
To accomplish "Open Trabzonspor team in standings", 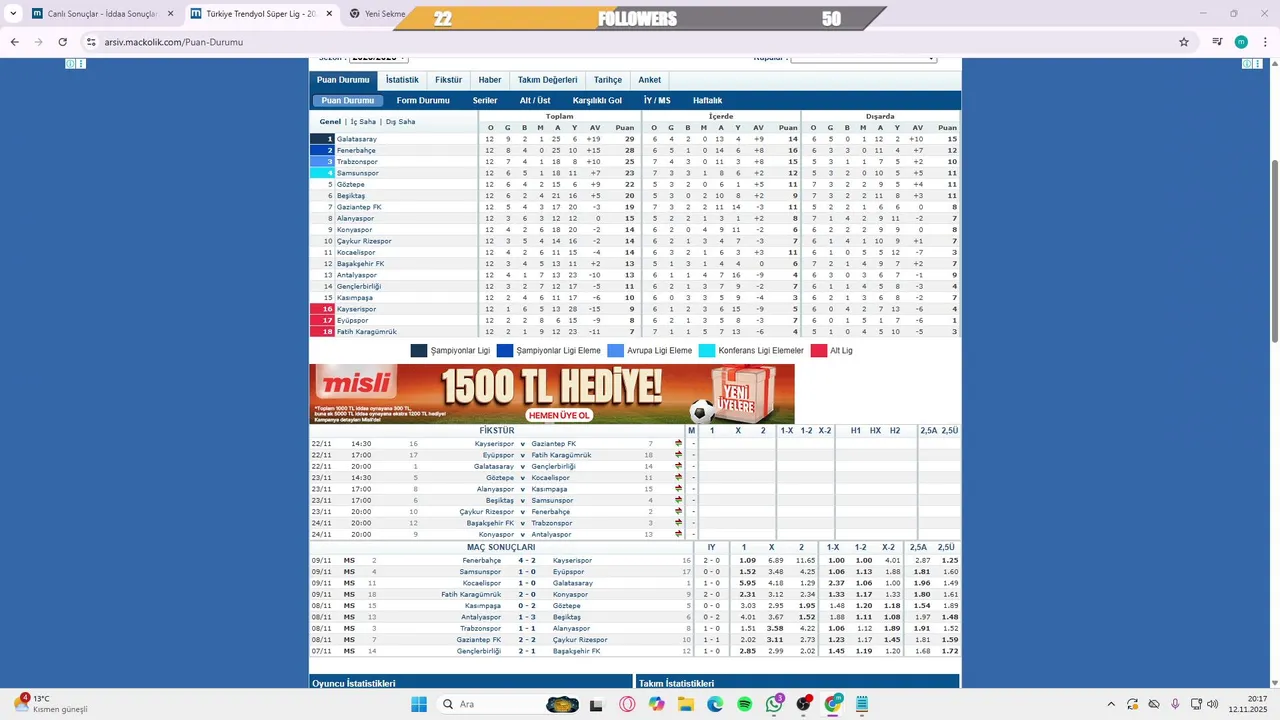I will [x=357, y=161].
